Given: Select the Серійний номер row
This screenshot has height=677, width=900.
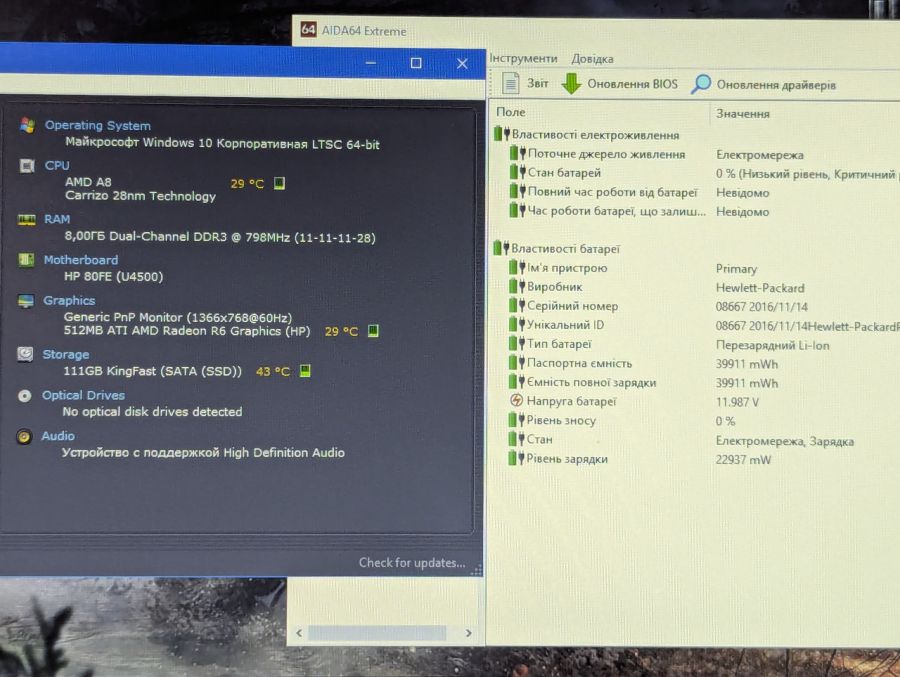Looking at the screenshot, I should (x=572, y=305).
